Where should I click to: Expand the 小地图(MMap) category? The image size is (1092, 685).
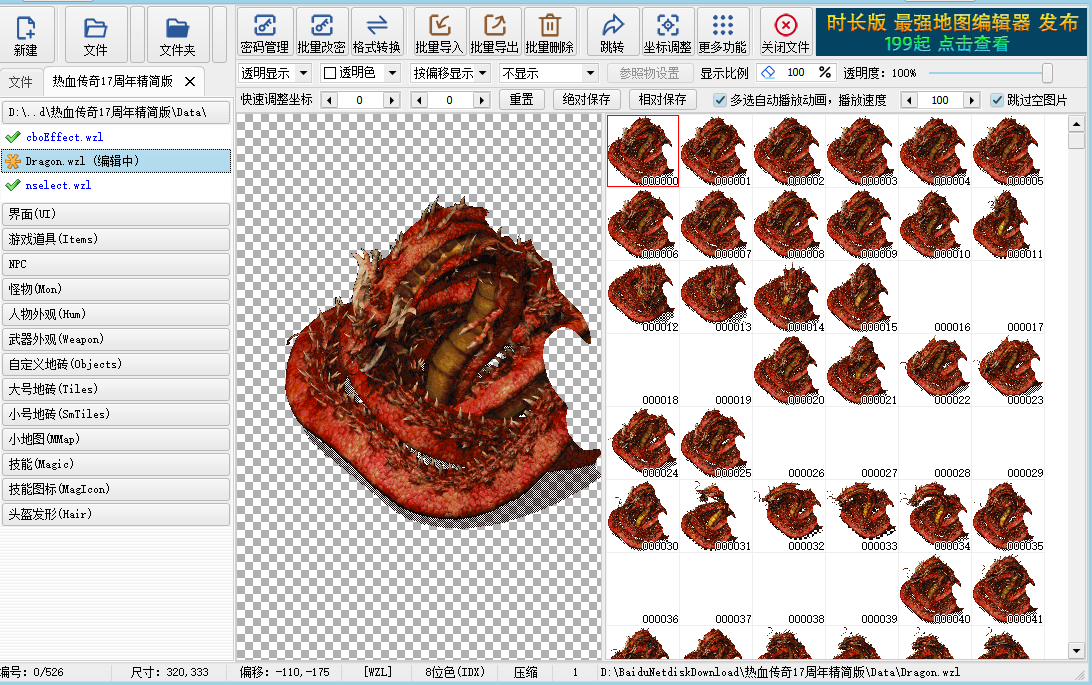click(x=116, y=439)
